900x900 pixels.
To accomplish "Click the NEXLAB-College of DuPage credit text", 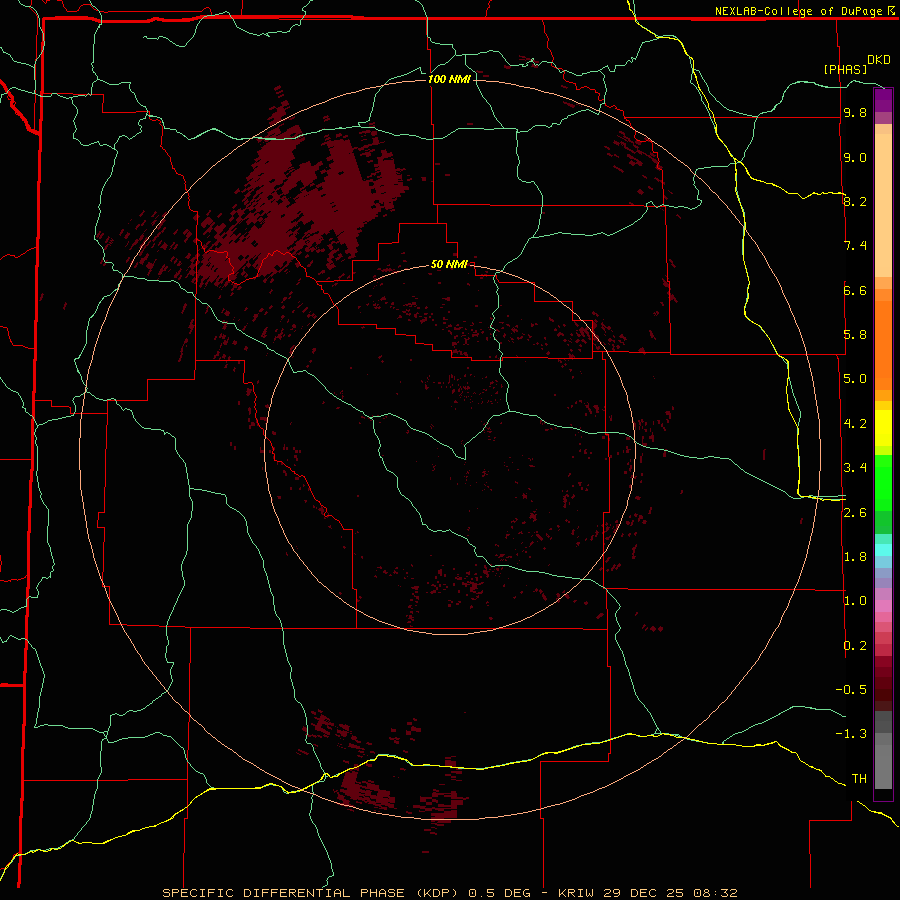I will tap(798, 11).
